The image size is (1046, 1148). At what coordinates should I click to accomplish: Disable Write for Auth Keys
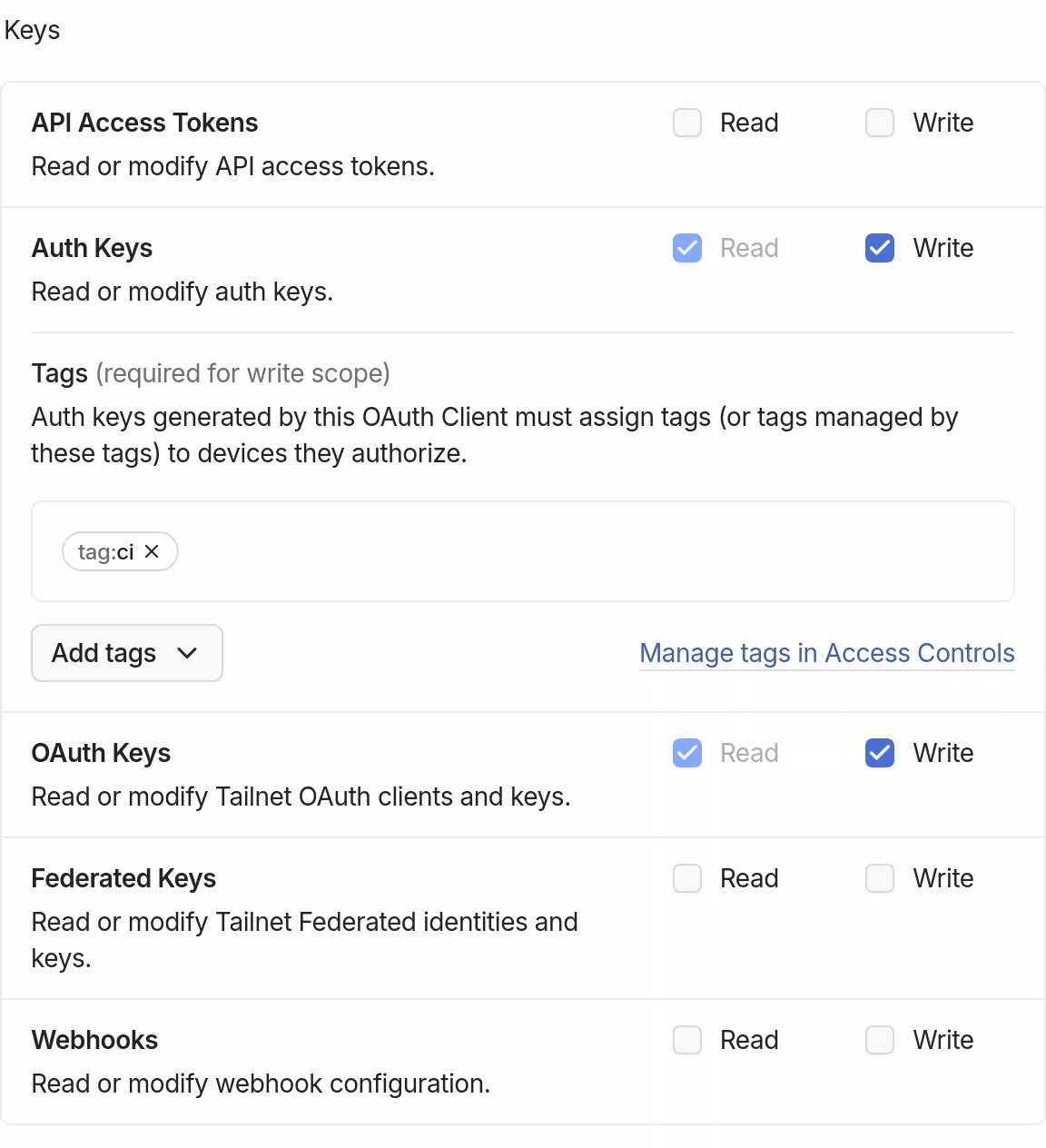tap(879, 247)
